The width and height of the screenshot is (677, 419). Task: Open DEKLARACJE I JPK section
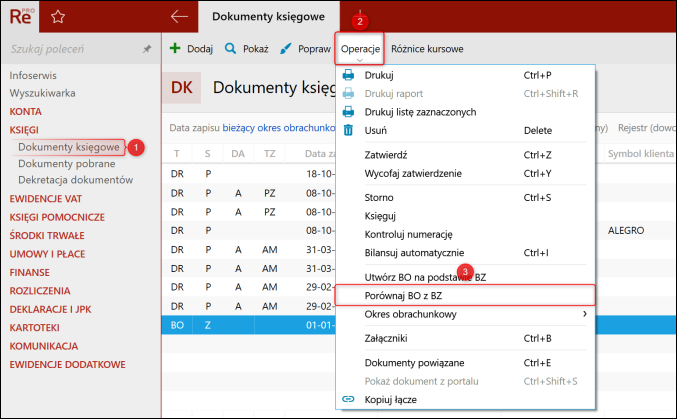(51, 309)
